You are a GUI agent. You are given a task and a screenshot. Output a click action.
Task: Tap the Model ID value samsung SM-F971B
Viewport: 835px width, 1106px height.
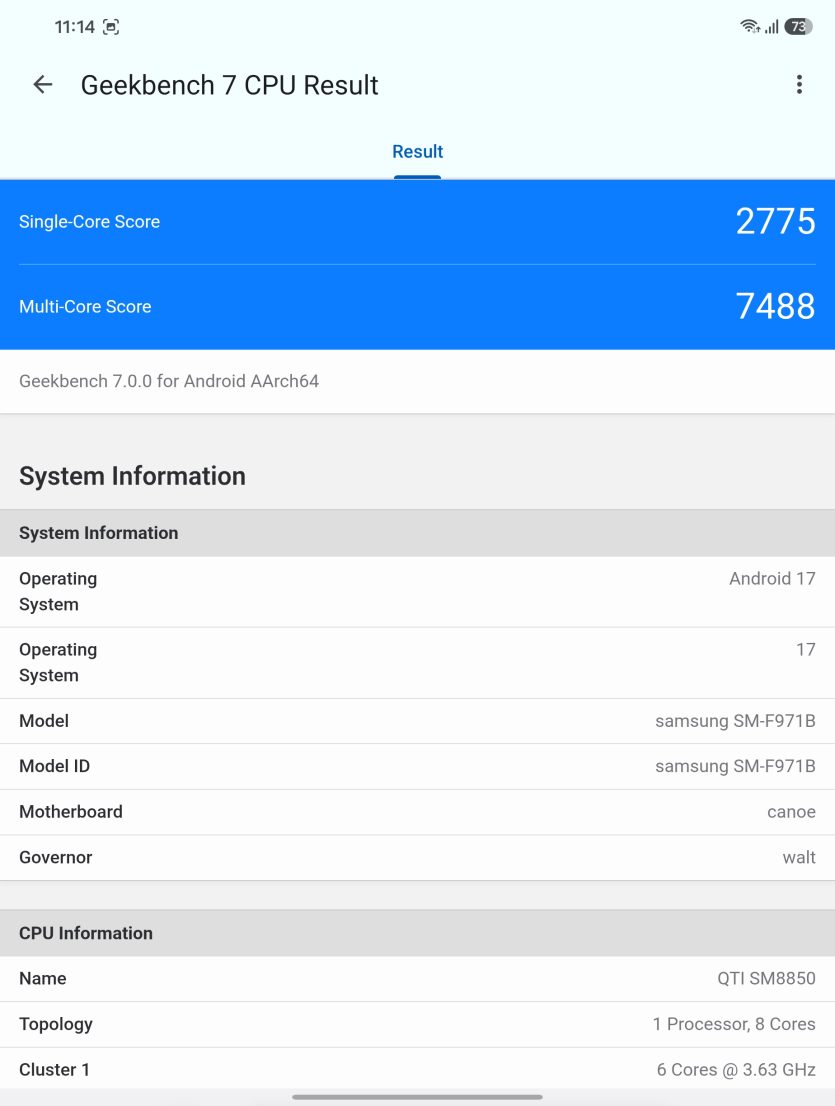736,766
